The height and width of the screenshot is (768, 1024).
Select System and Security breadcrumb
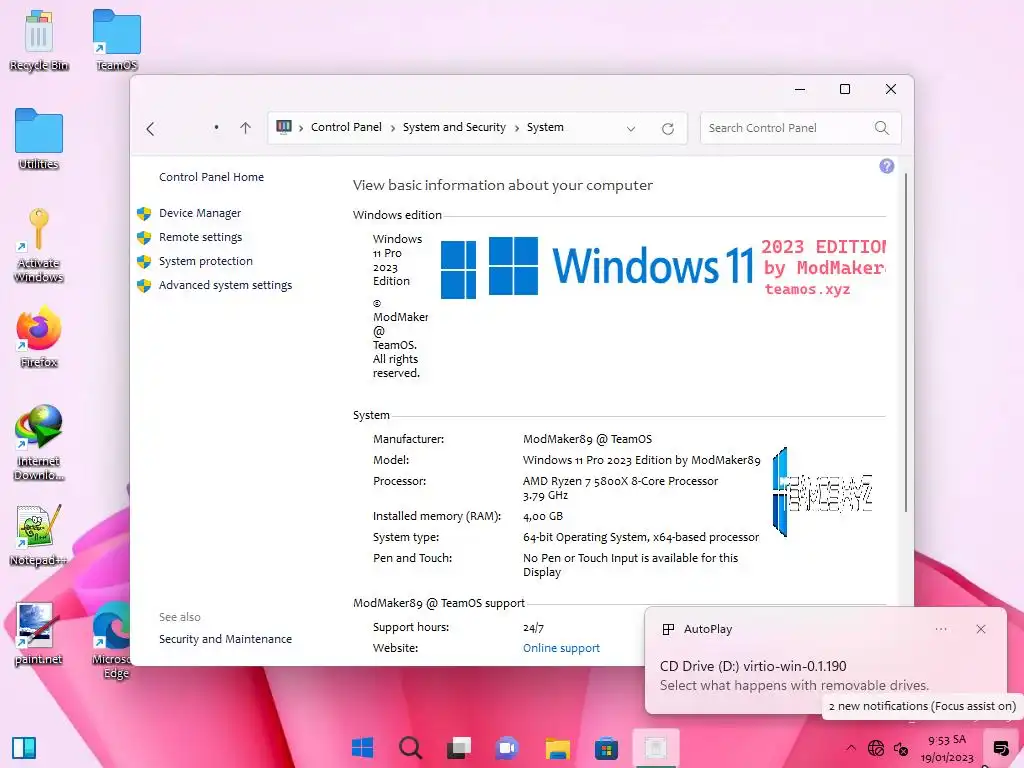click(454, 127)
